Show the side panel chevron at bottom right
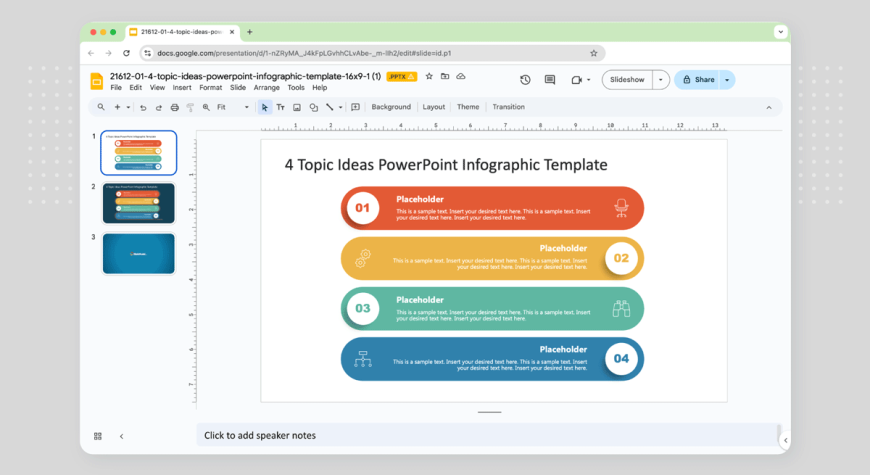Screen dimensions: 870x475 (x=785, y=441)
